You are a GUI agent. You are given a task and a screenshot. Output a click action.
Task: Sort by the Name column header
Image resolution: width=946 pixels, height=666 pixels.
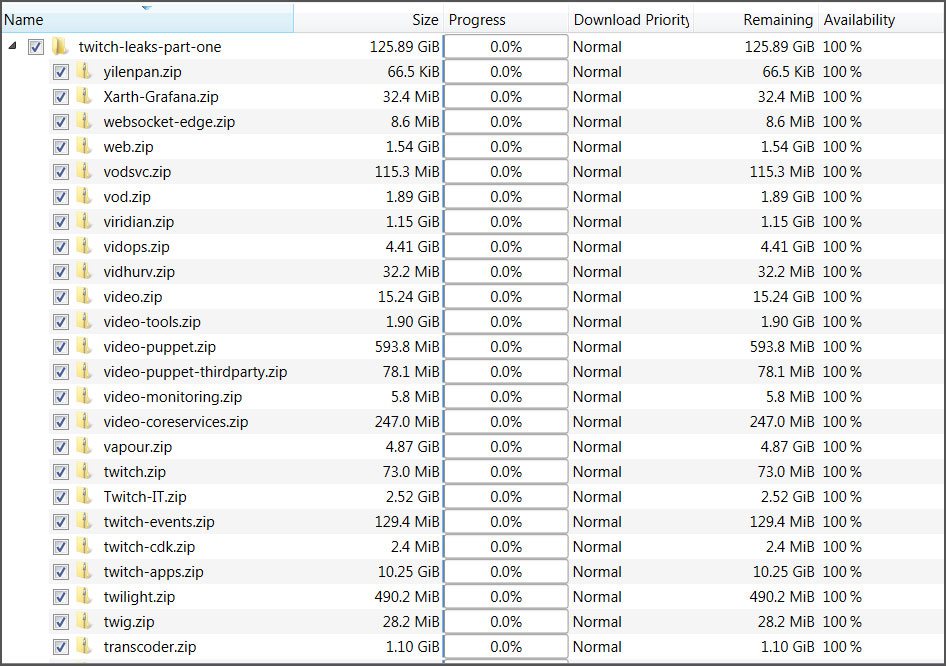click(x=147, y=19)
